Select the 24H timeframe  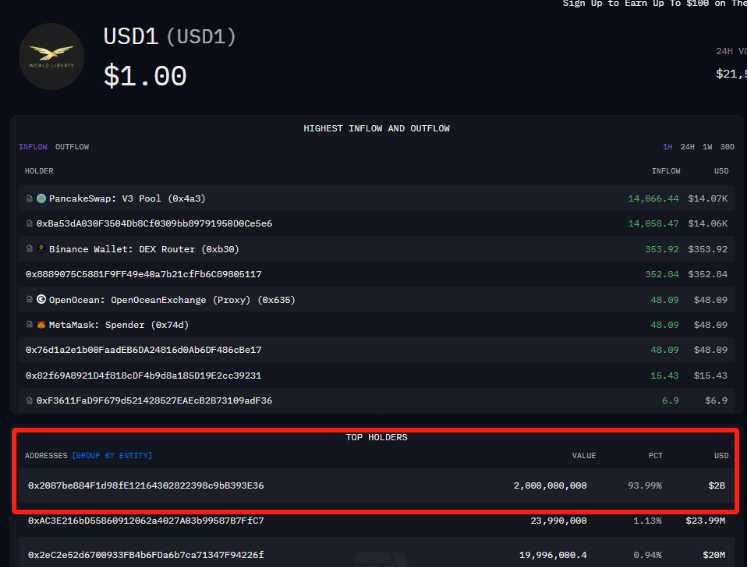(x=687, y=147)
